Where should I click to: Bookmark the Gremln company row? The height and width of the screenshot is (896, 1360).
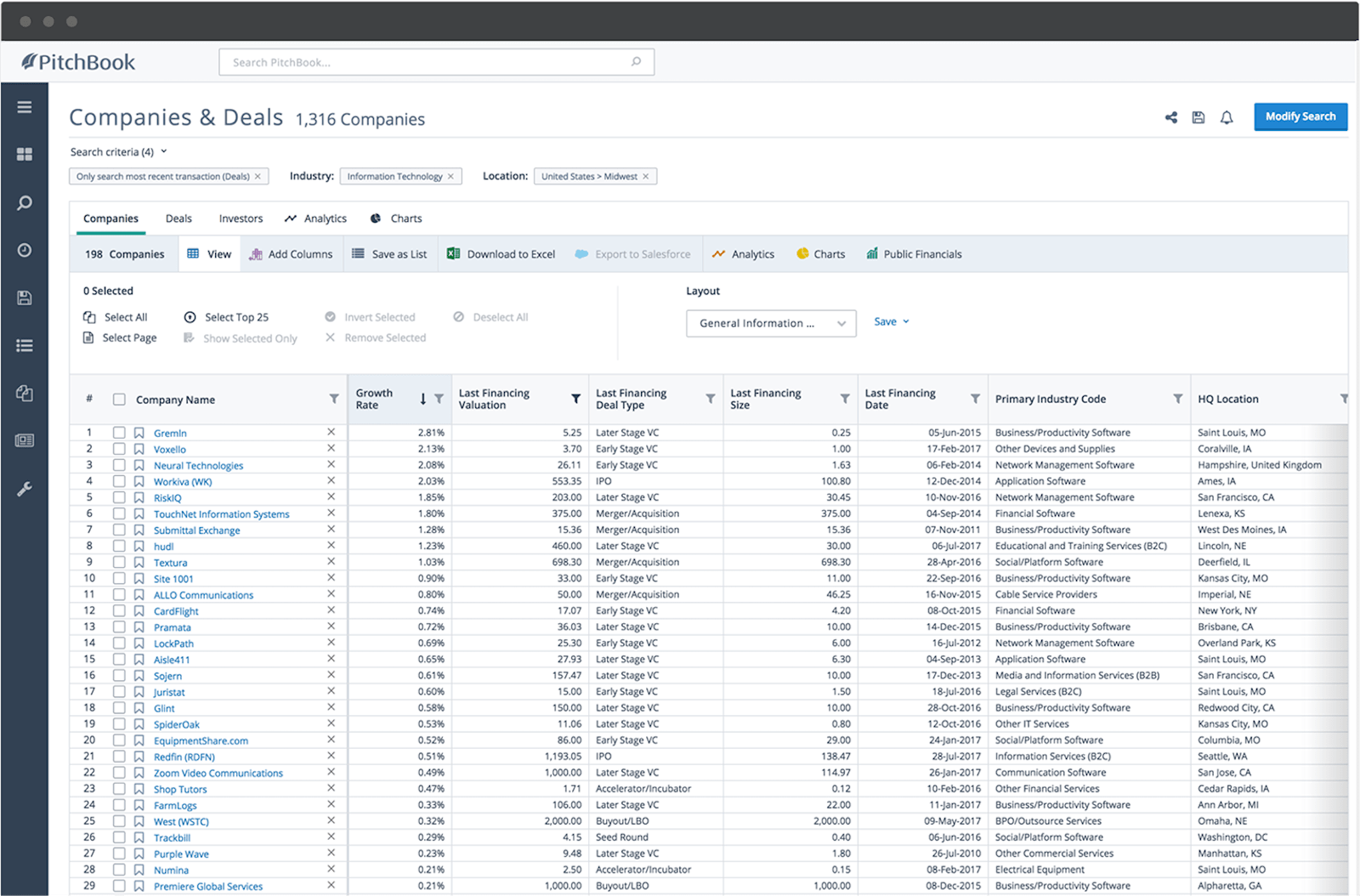[x=139, y=433]
